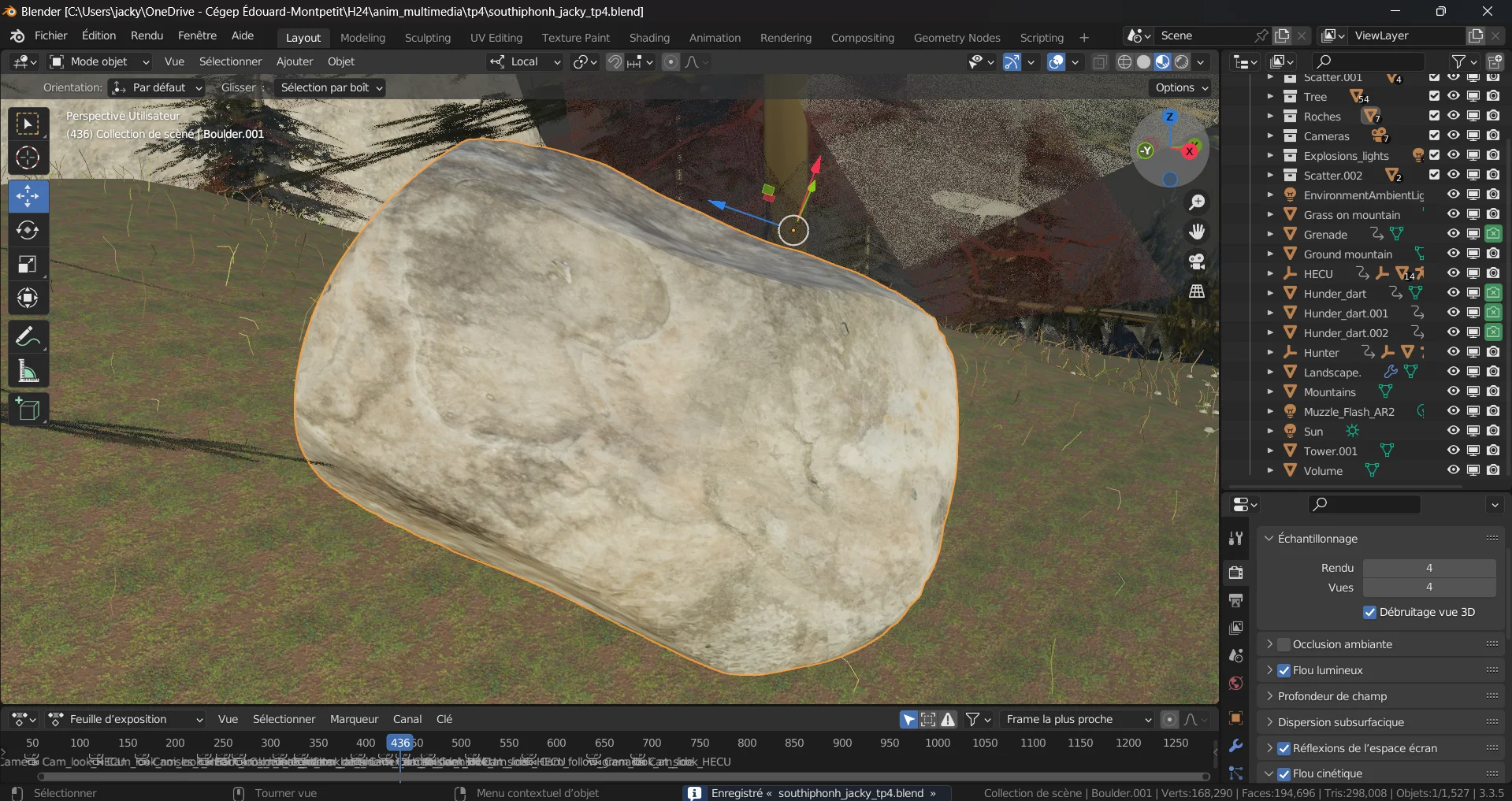Switch to wireframe viewport shading
This screenshot has width=1512, height=801.
click(1125, 61)
